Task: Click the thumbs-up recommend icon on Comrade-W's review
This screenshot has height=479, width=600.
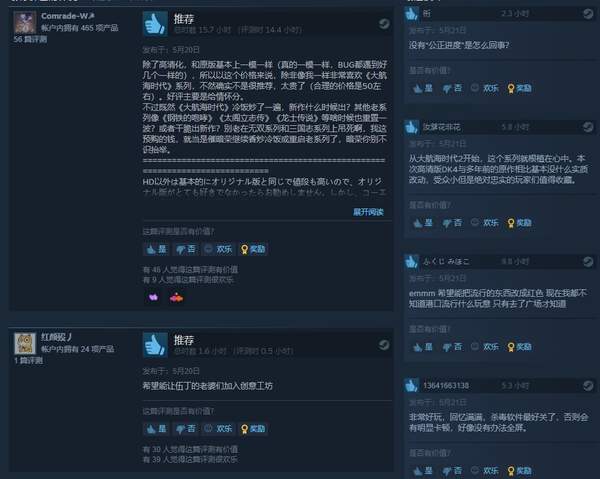Action: tap(155, 24)
